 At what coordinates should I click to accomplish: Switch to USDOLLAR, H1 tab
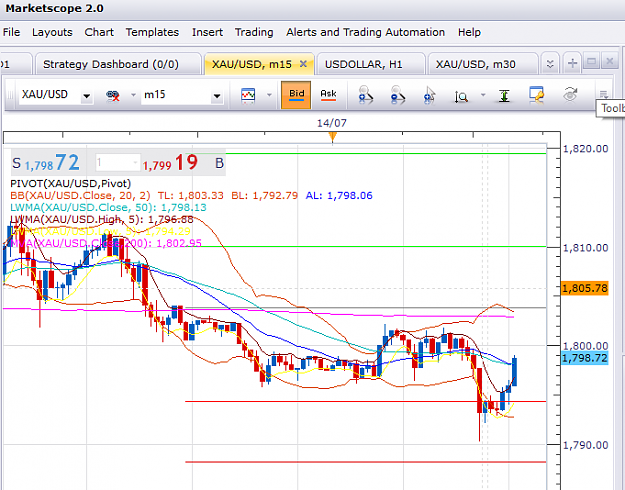pos(371,64)
